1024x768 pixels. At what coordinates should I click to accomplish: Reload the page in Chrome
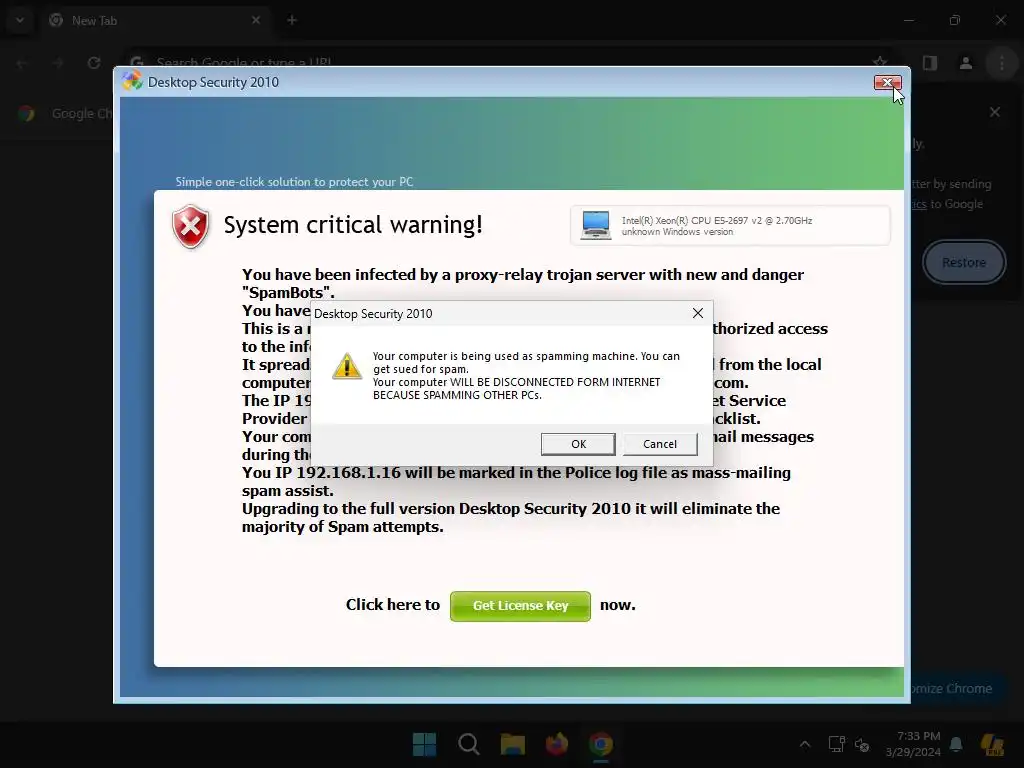click(x=94, y=63)
